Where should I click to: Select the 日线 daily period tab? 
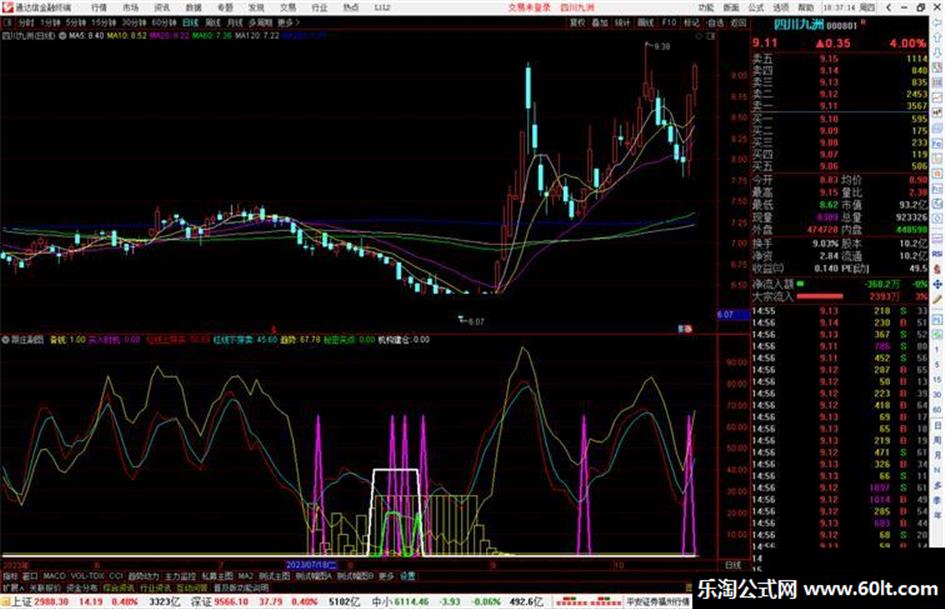(x=190, y=22)
